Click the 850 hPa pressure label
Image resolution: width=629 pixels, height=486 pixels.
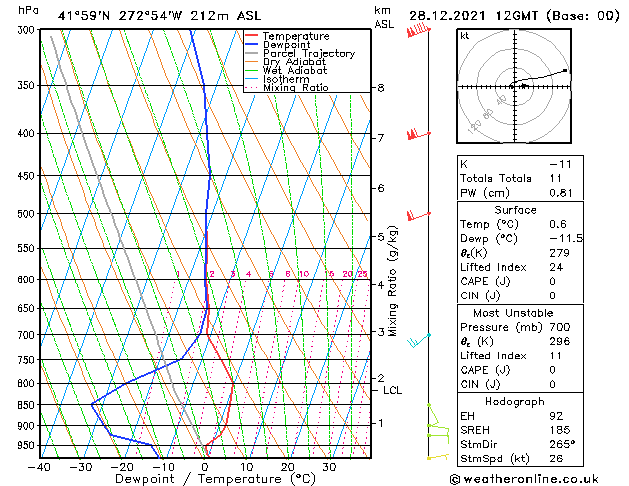pyautogui.click(x=28, y=405)
